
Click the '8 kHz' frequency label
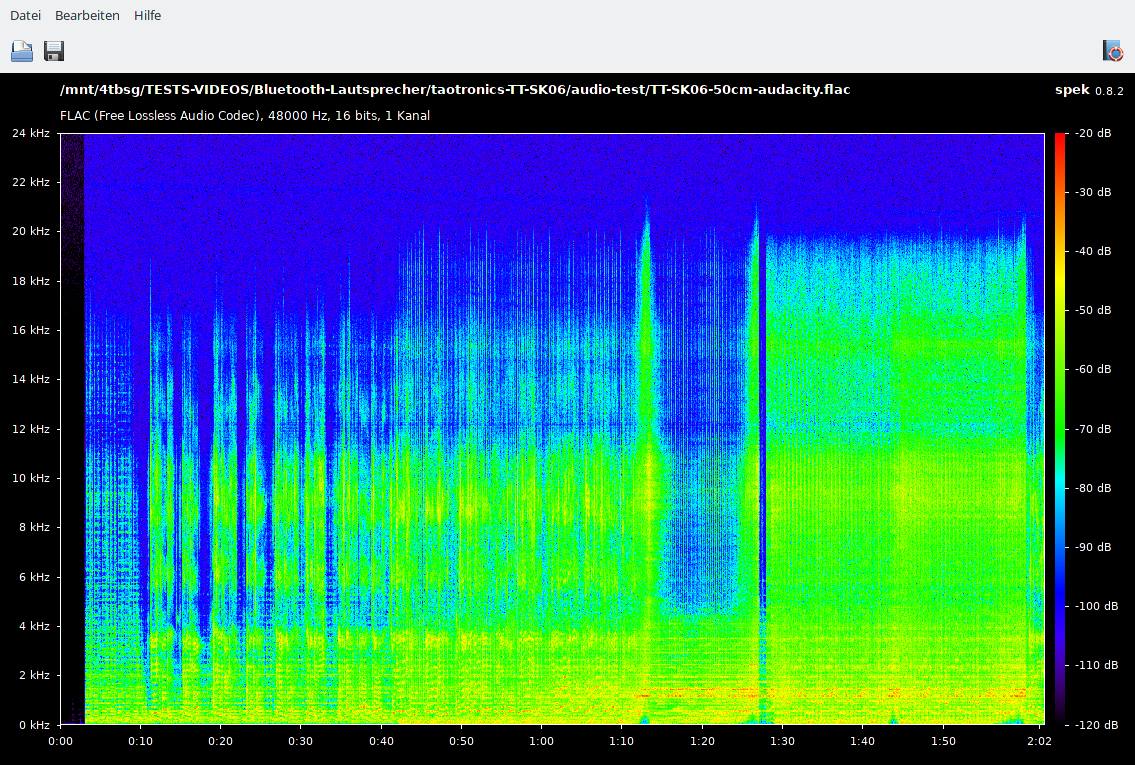click(34, 527)
